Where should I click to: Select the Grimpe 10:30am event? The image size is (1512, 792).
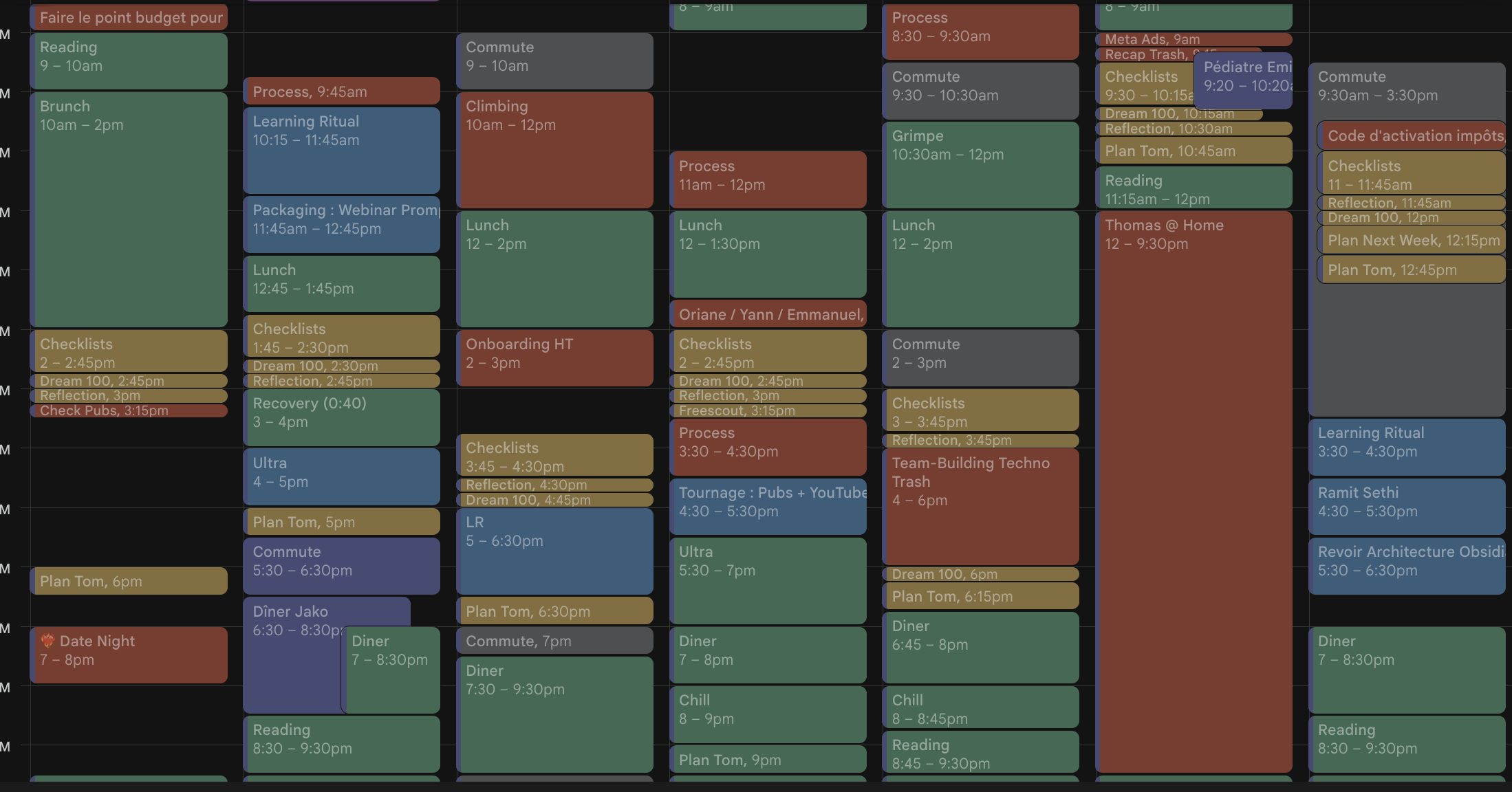click(980, 165)
